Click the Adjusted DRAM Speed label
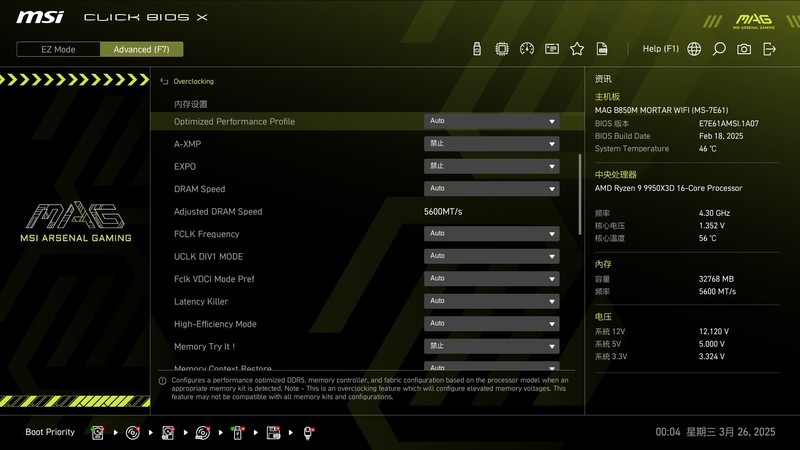Viewport: 800px width, 450px height. [x=218, y=211]
